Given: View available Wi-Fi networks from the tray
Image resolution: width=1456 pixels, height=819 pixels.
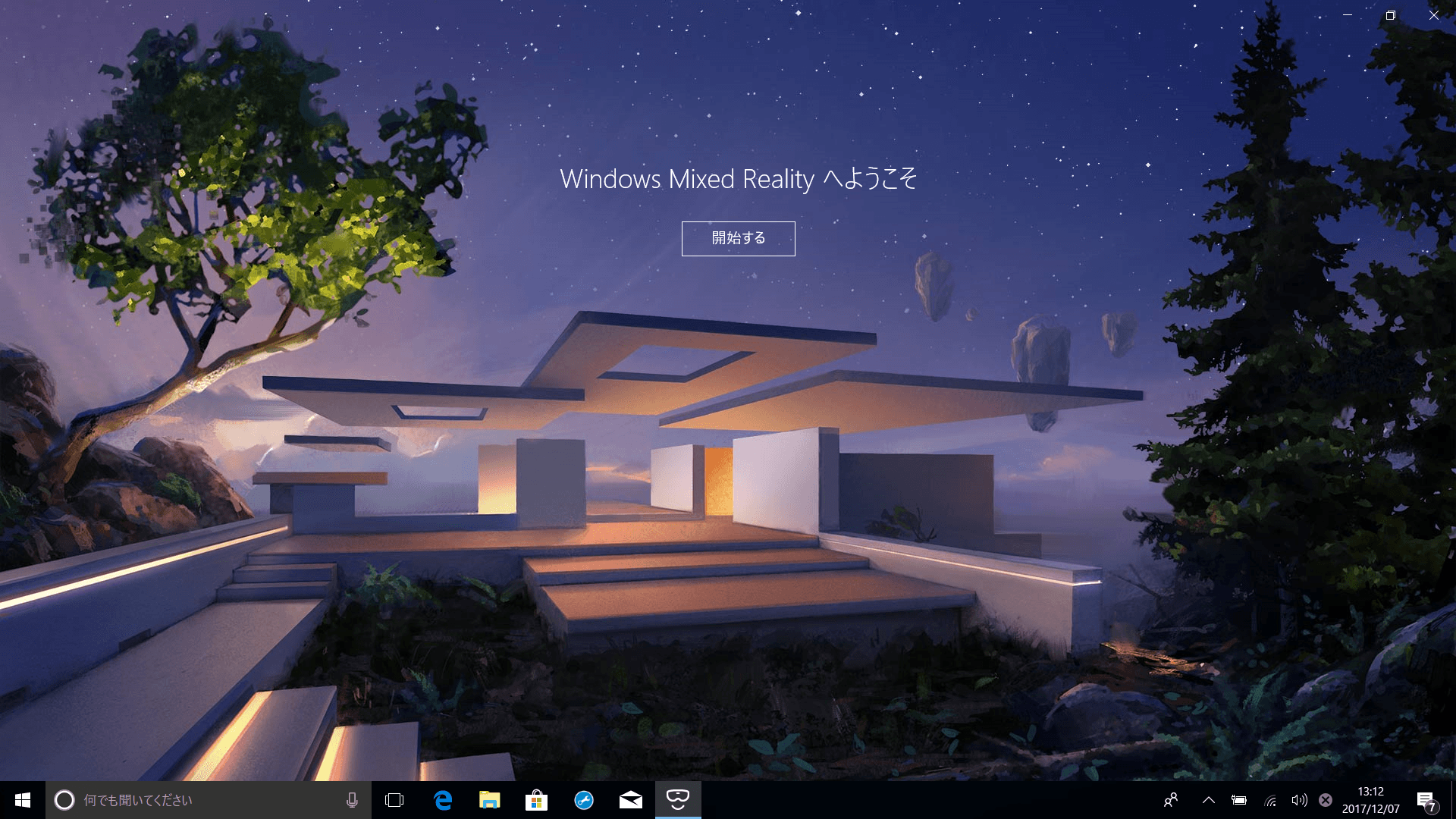Looking at the screenshot, I should pos(1271,799).
